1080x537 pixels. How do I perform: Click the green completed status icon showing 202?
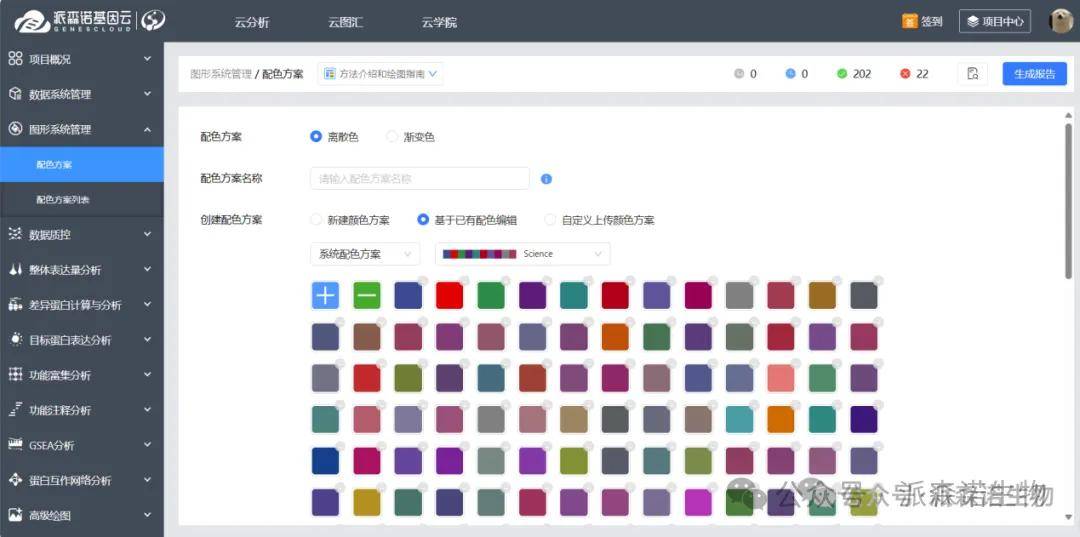(x=842, y=74)
